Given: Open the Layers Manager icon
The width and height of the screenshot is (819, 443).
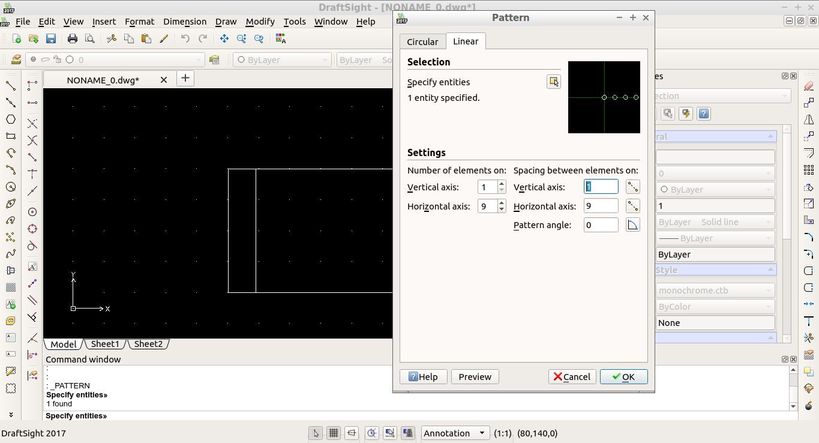Looking at the screenshot, I should [x=16, y=60].
